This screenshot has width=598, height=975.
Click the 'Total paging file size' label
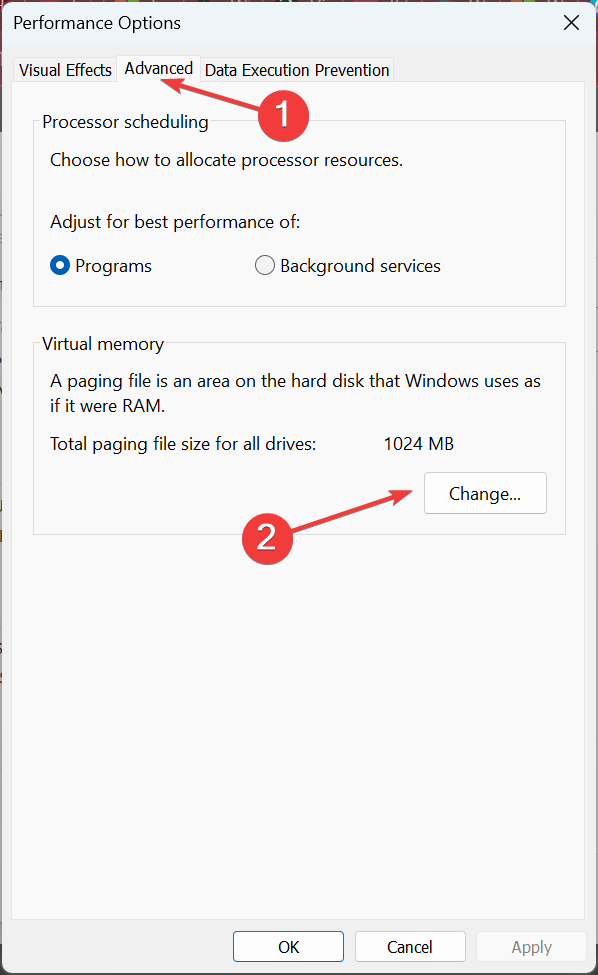[x=183, y=444]
